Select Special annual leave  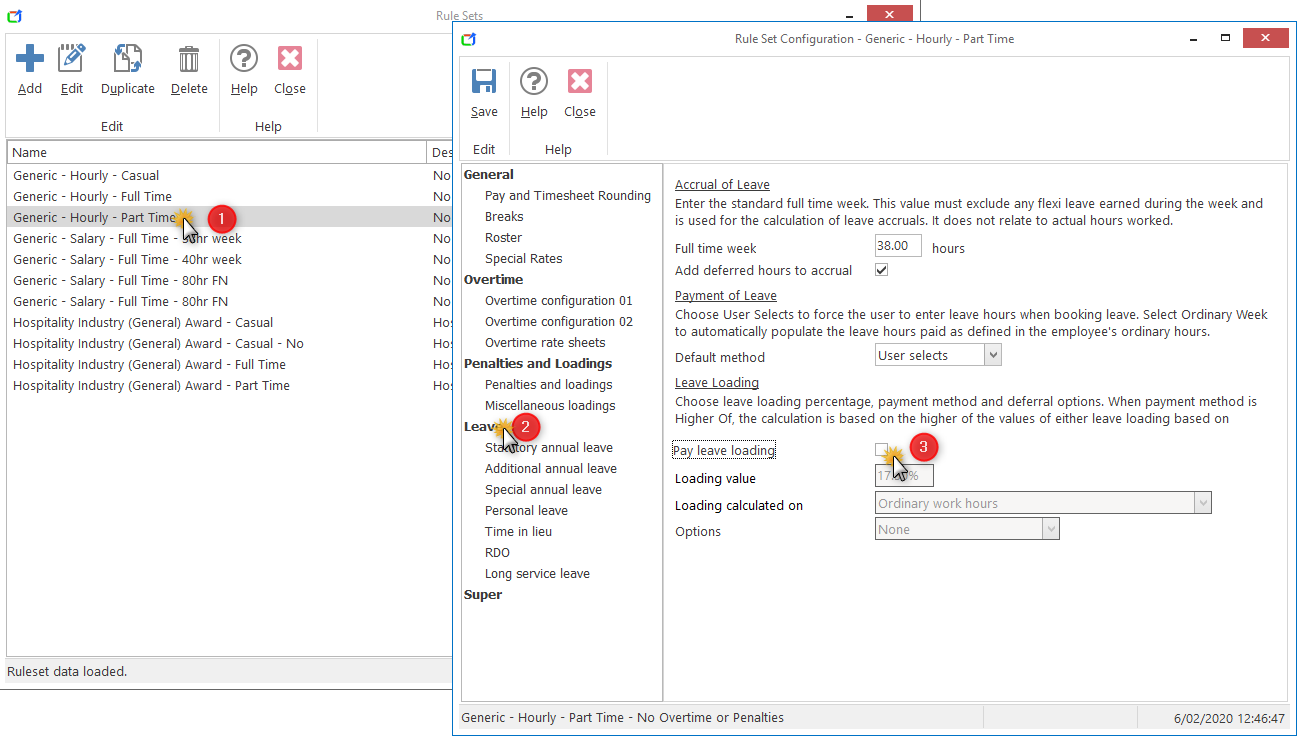(x=543, y=489)
